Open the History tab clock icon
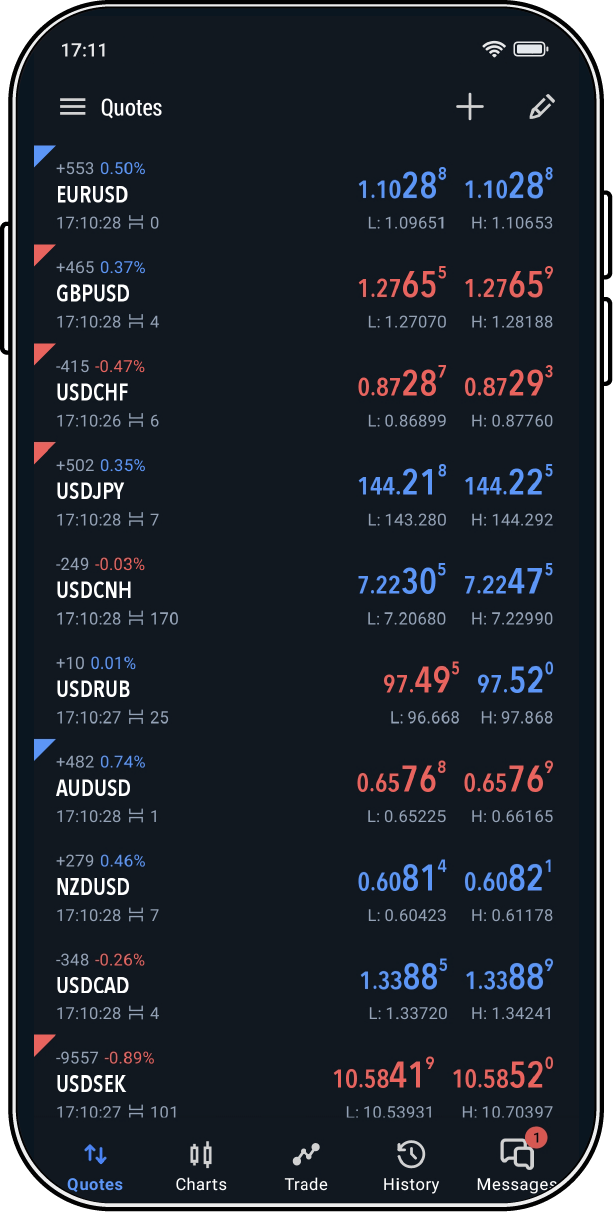This screenshot has width=613, height=1227. coord(411,1156)
